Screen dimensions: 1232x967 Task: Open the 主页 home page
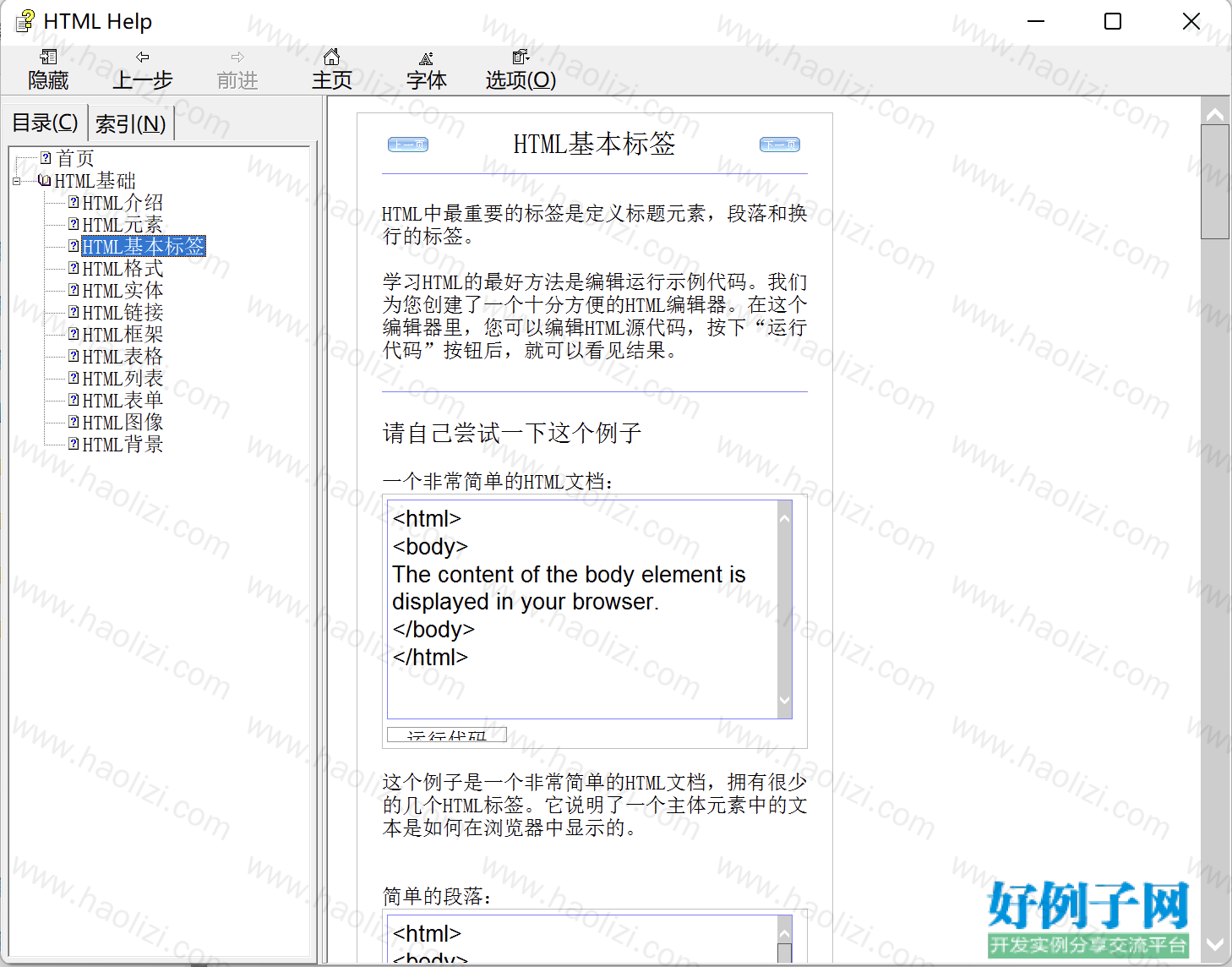pyautogui.click(x=332, y=70)
